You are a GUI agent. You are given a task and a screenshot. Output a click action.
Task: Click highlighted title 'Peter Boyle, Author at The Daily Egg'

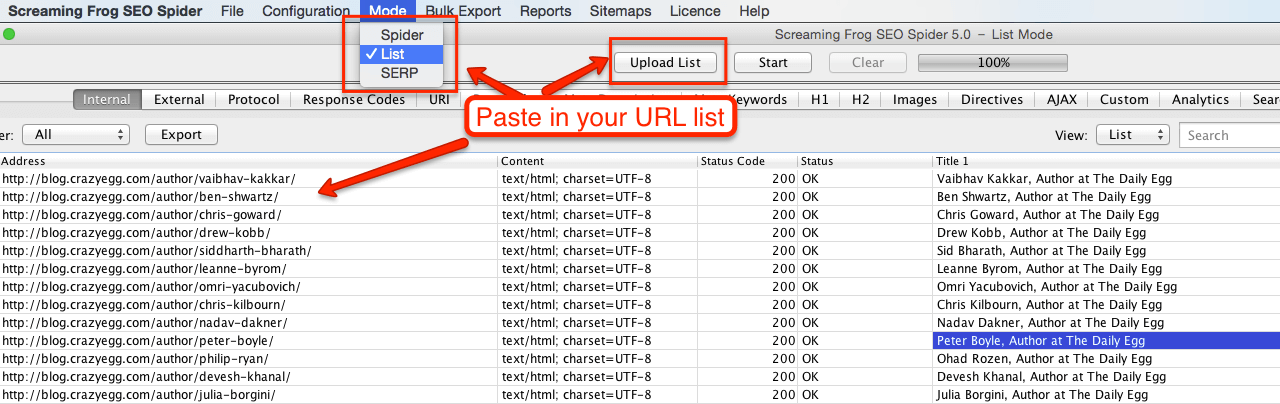pos(1106,341)
